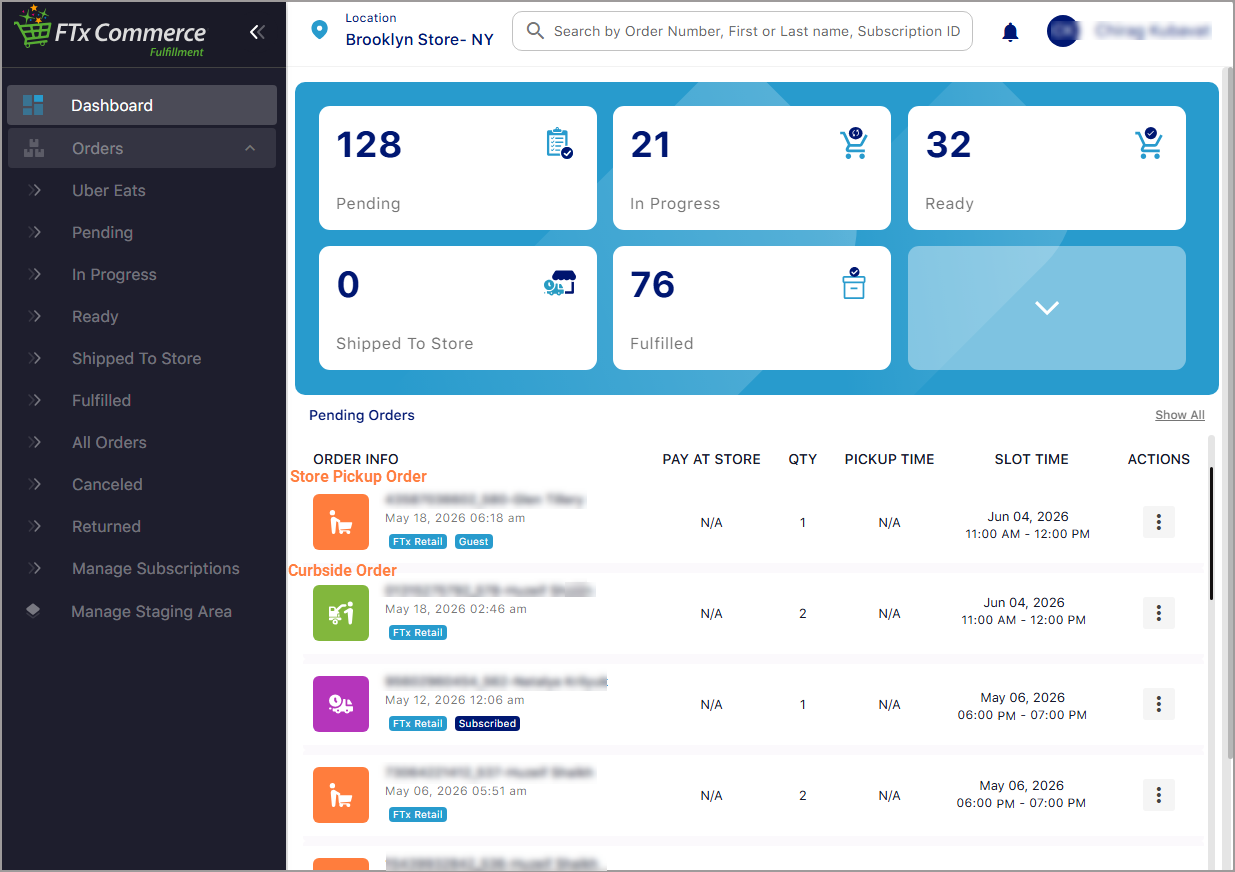Click the Pending clipboard icon on card
The height and width of the screenshot is (872, 1235).
559,144
